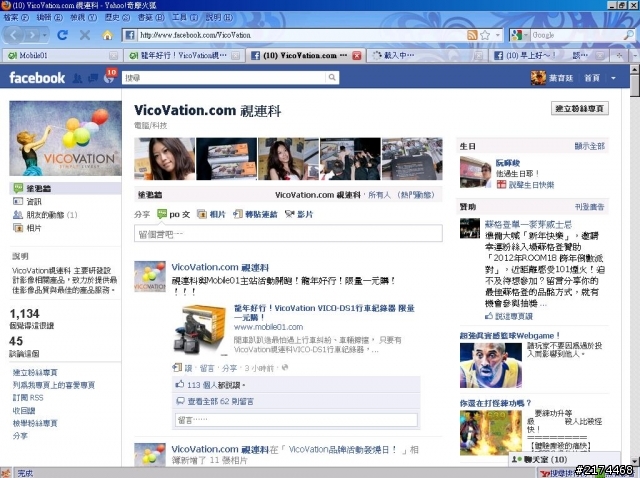
Task: Expand the address bar URL dropdown arrow
Action: point(498,35)
